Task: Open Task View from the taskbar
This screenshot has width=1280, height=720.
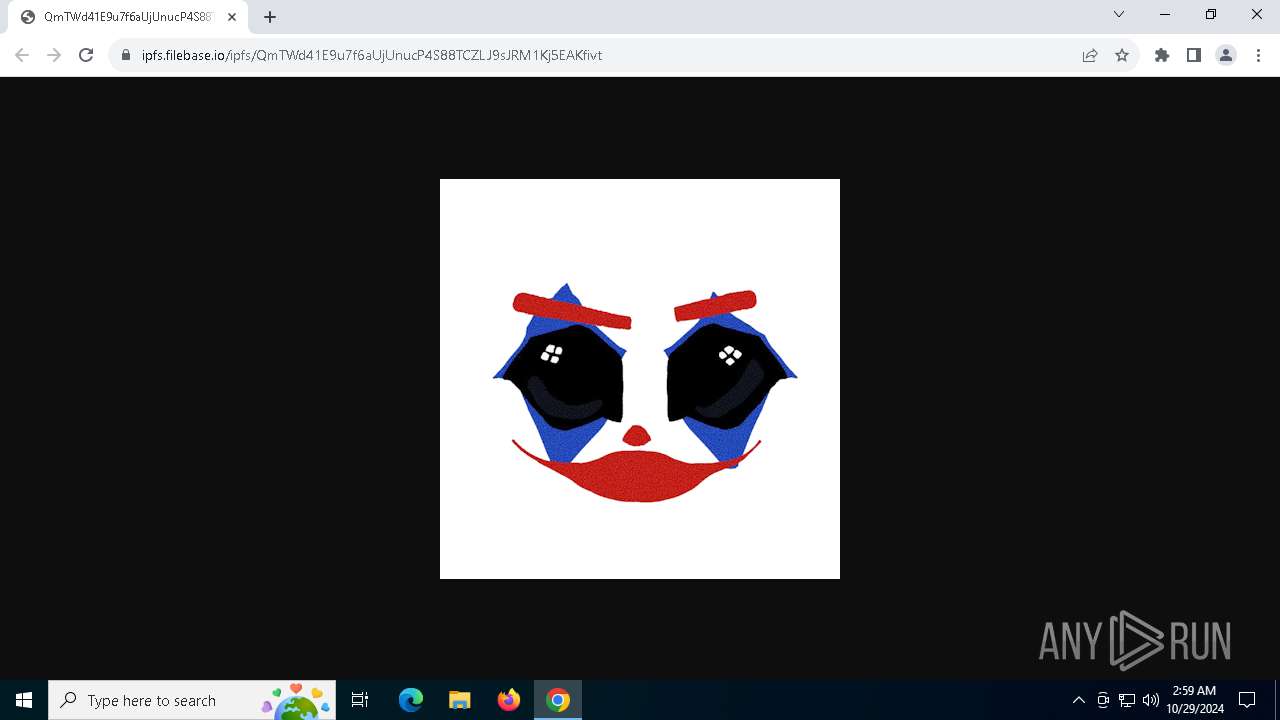Action: coord(360,700)
